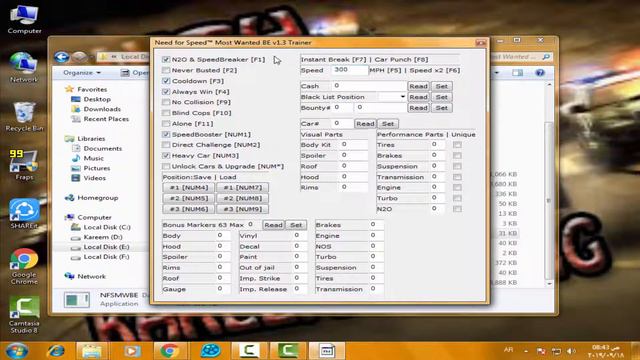Screen dimensions: 640x360
Task: Enable Alone [F11] checkbox
Action: (166, 123)
